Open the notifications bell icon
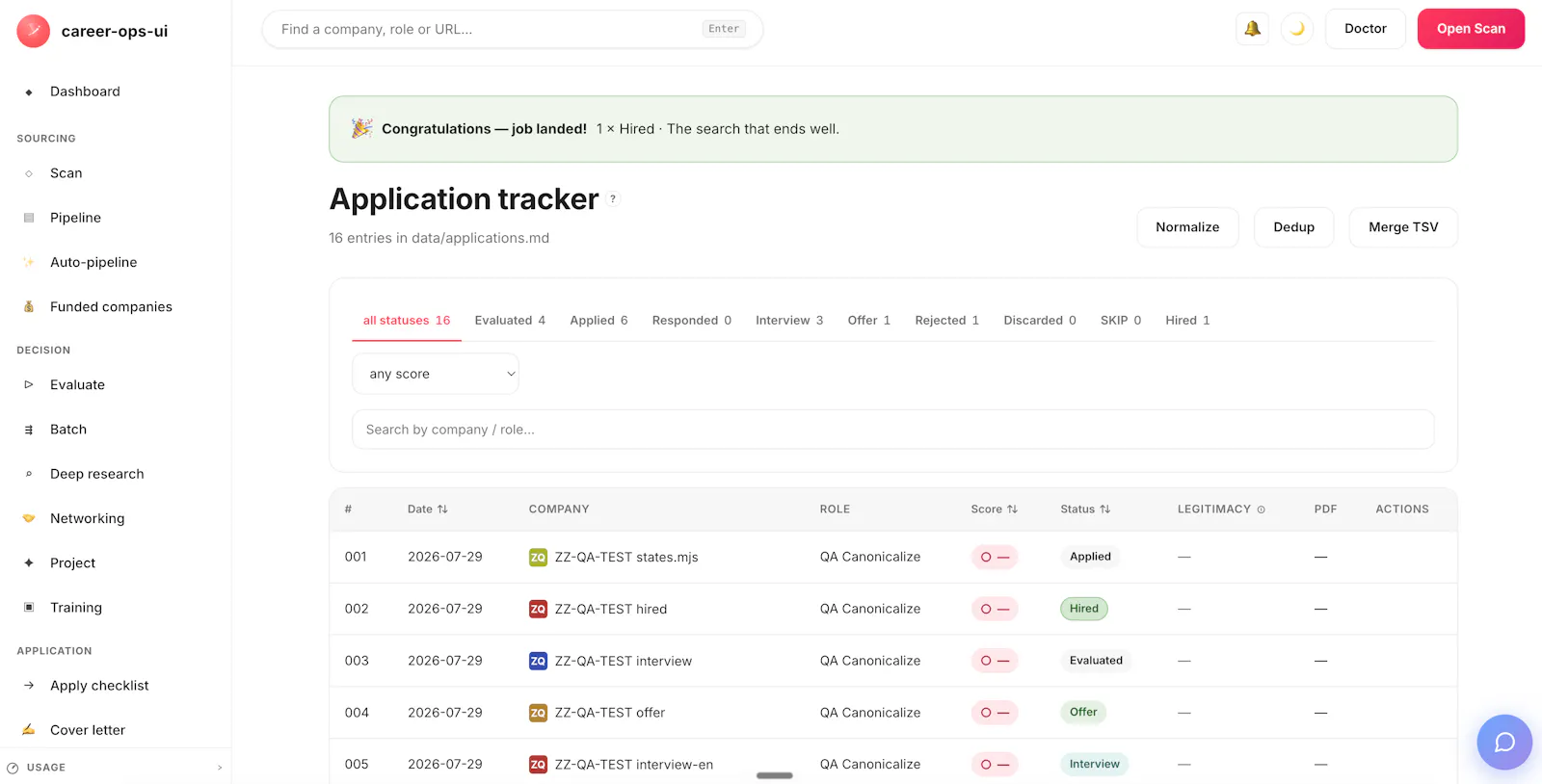1542x784 pixels. (1252, 29)
